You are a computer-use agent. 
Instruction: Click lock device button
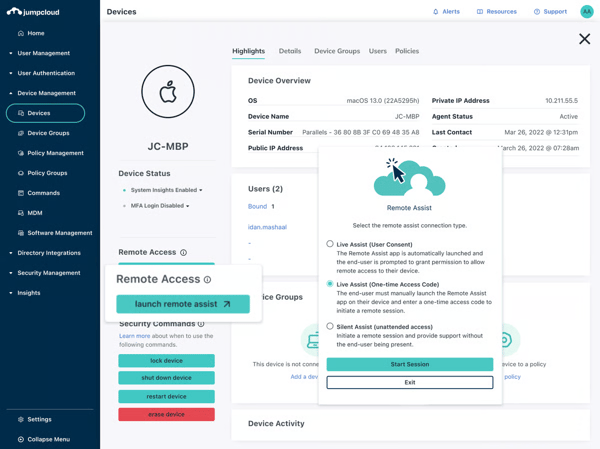click(x=166, y=361)
